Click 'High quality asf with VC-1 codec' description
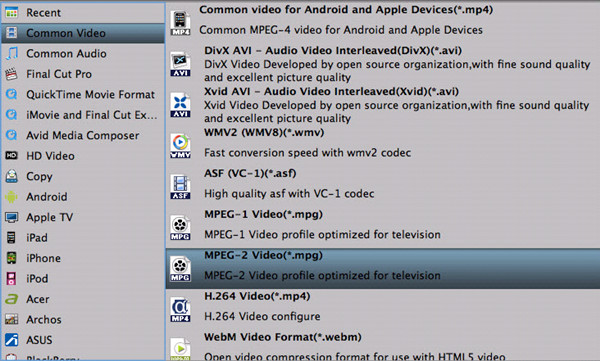 coord(289,194)
